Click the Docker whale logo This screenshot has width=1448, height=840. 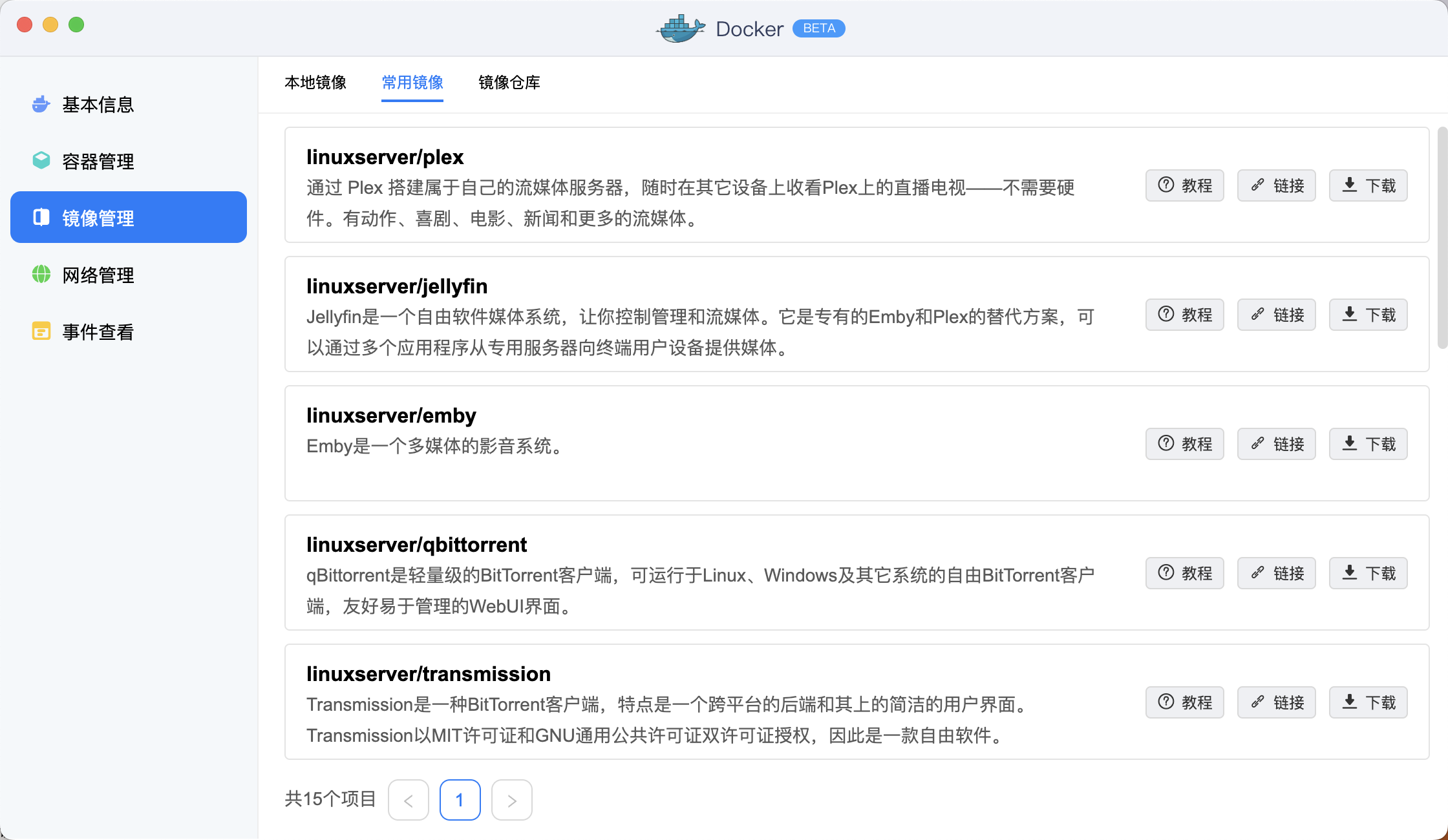click(x=680, y=28)
